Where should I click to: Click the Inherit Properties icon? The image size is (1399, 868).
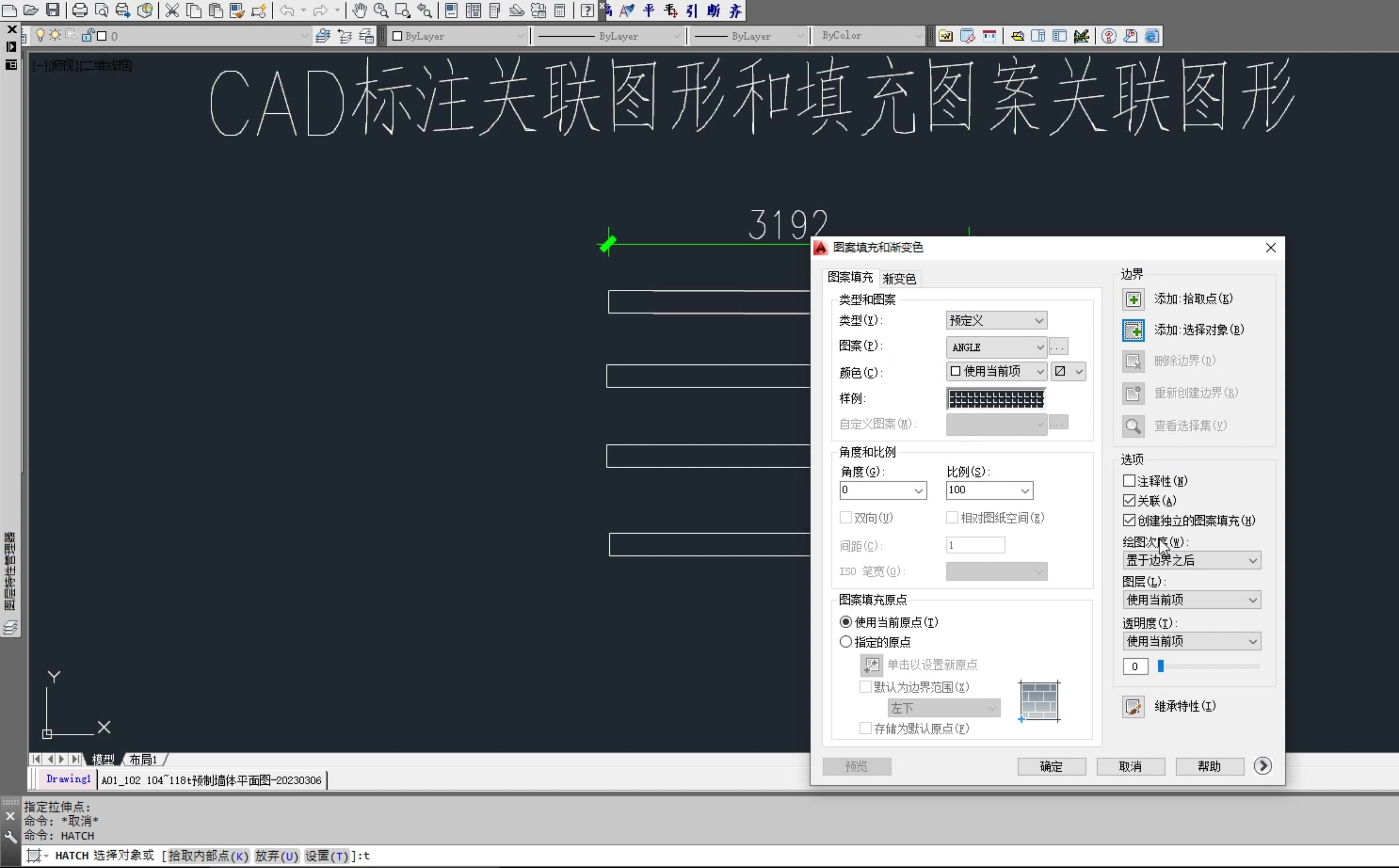[1133, 707]
